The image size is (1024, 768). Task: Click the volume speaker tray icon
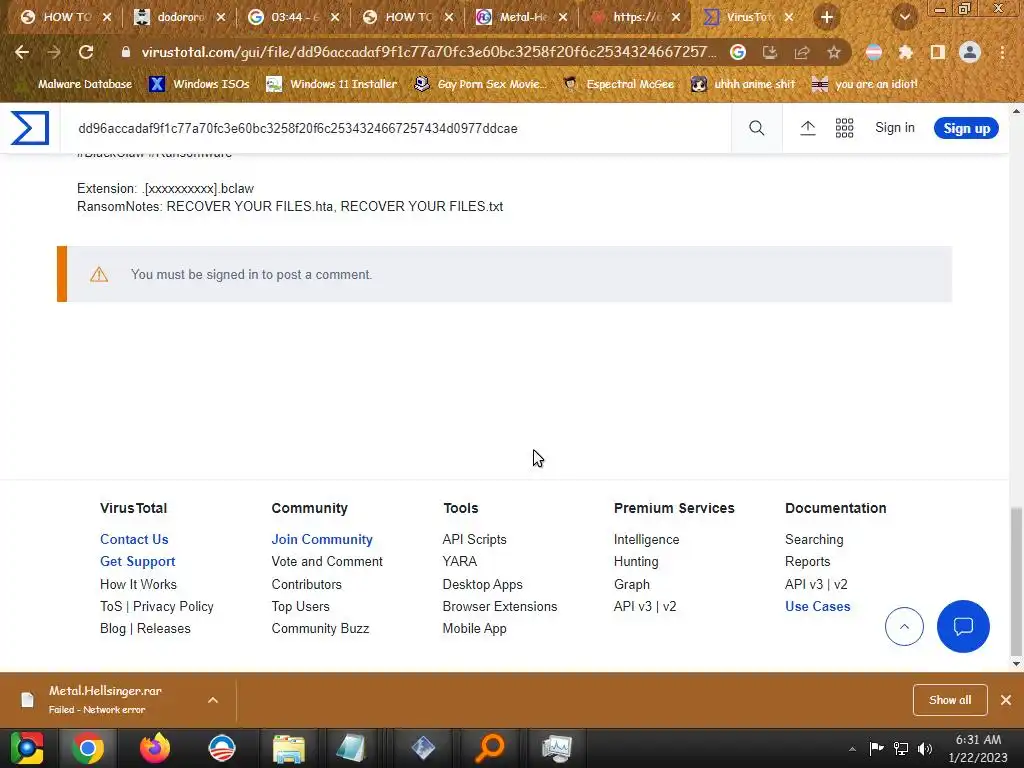925,748
